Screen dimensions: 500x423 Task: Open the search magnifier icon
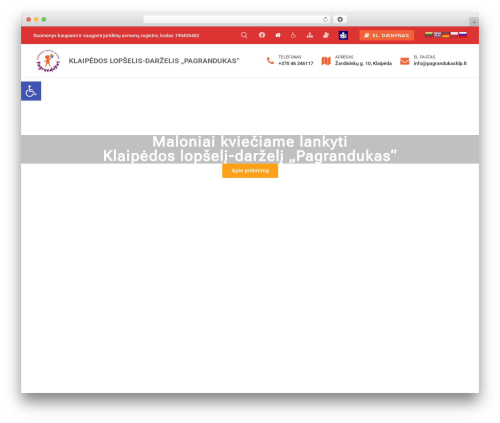coord(244,35)
